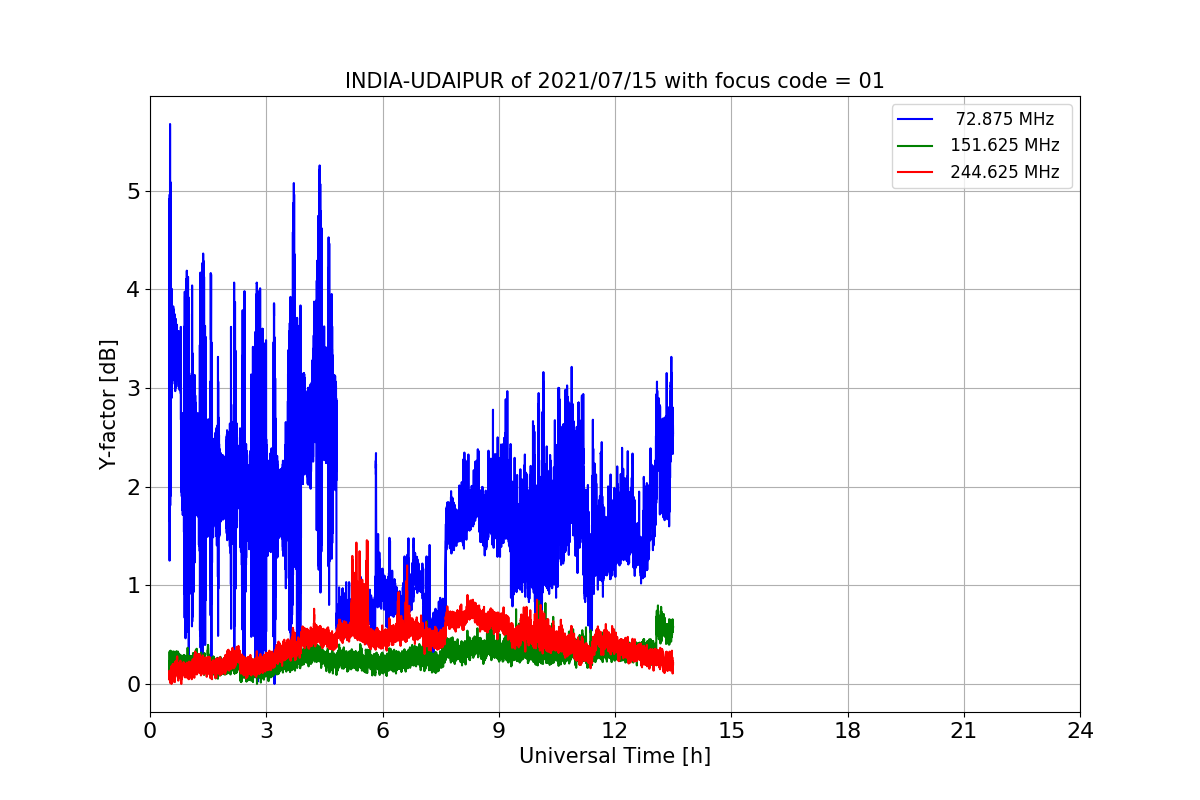Click y-axis tick label 5

coord(134,191)
